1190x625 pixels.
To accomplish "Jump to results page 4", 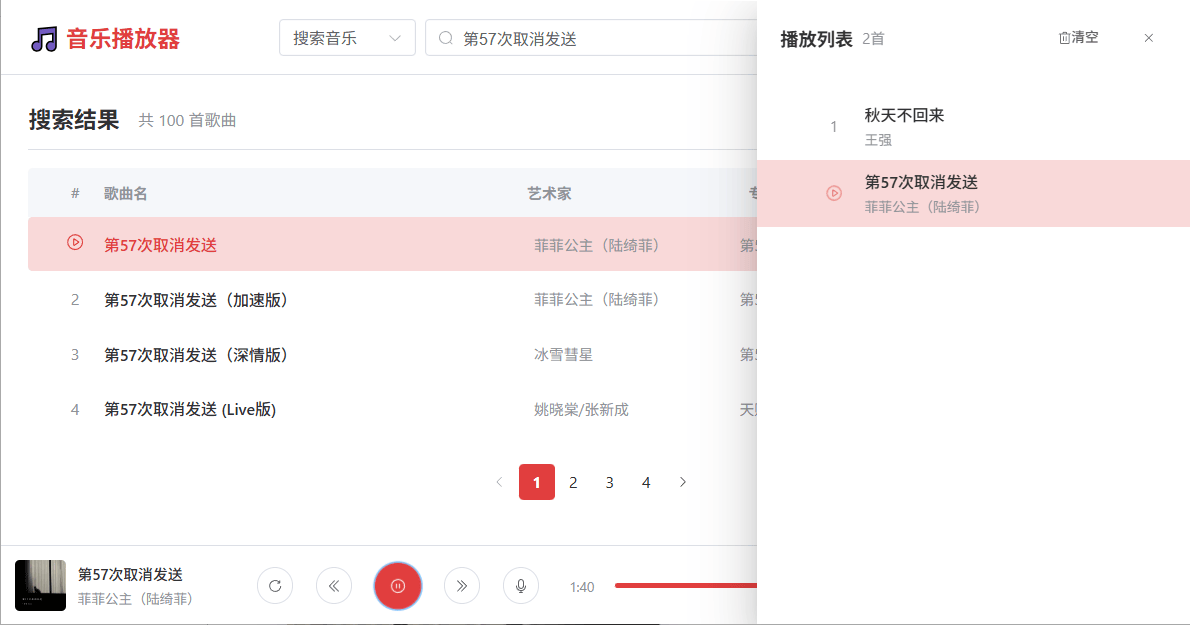I will click(646, 483).
